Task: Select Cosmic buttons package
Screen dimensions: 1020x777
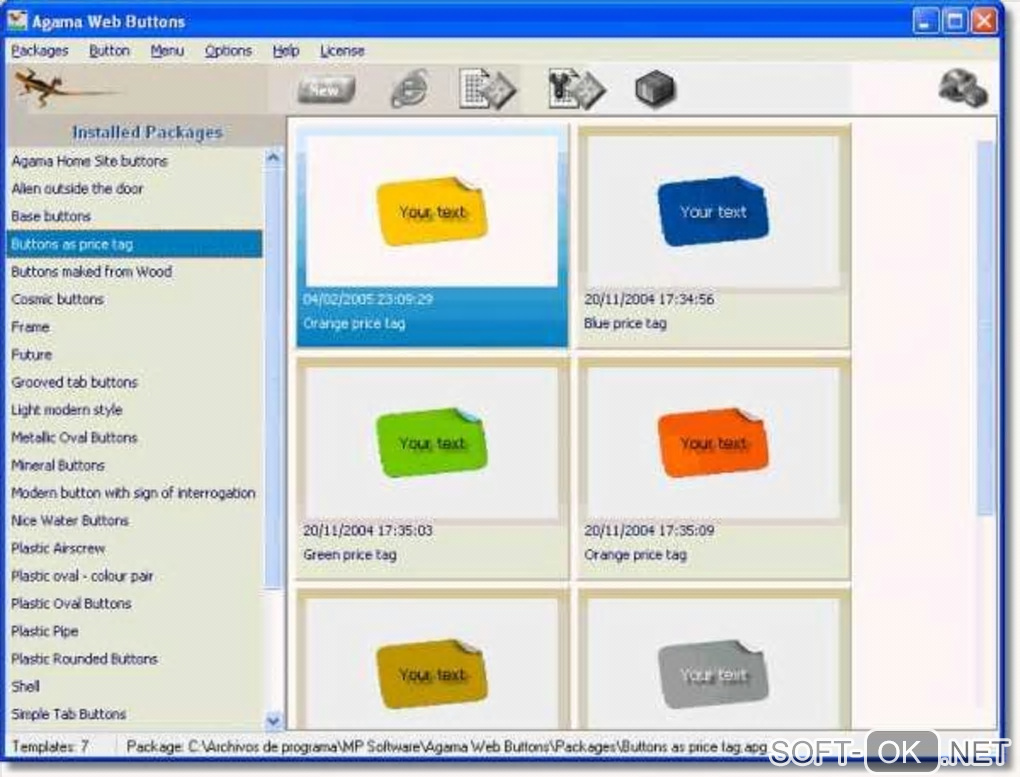Action: pos(135,299)
